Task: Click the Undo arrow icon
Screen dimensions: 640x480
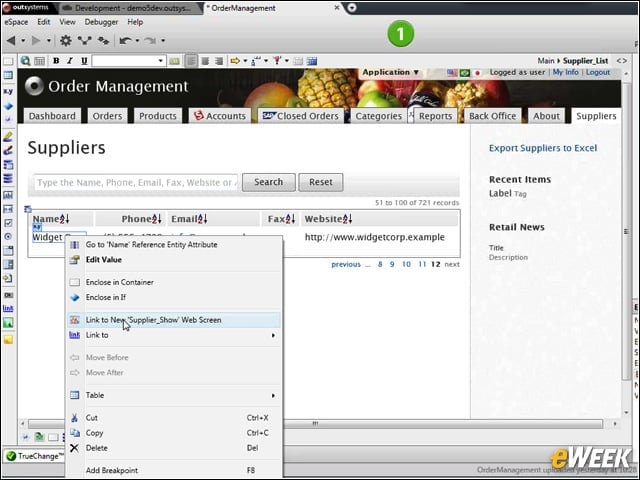Action: coord(125,40)
